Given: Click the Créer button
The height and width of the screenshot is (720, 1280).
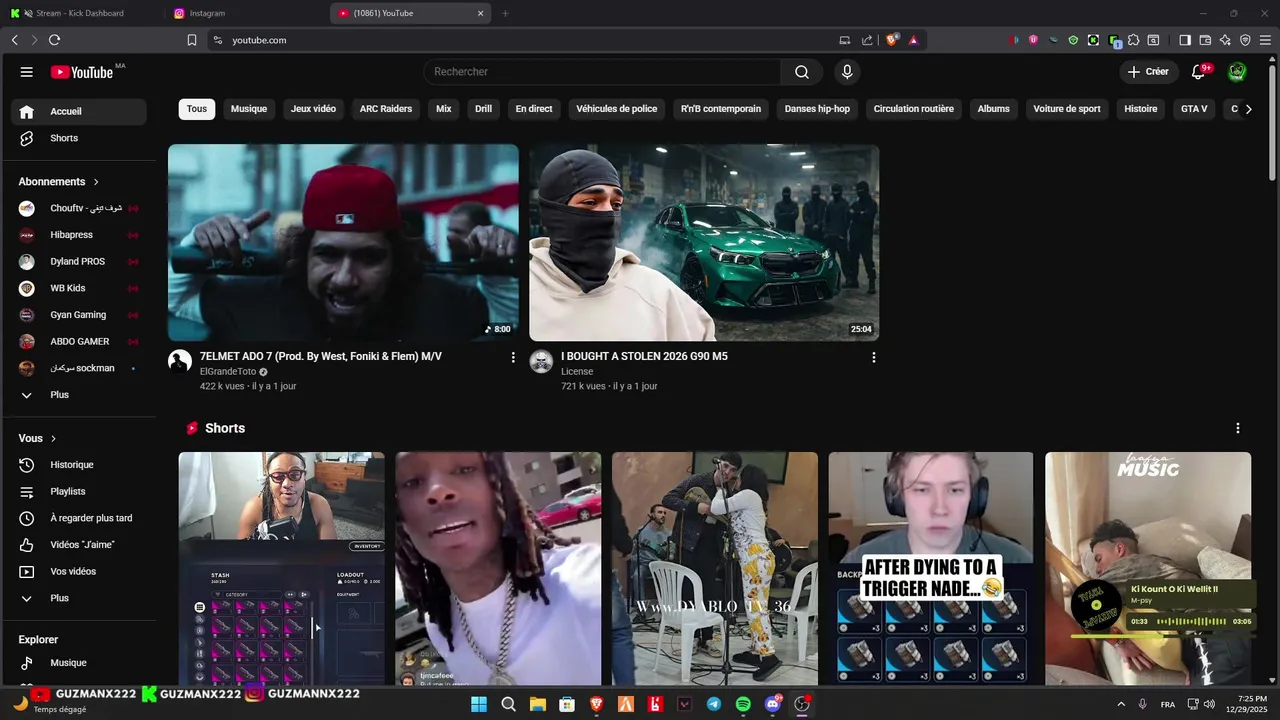Looking at the screenshot, I should tap(1148, 72).
